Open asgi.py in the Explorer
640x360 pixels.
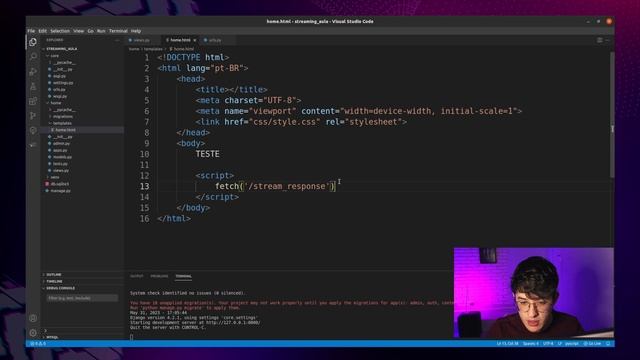(x=59, y=76)
